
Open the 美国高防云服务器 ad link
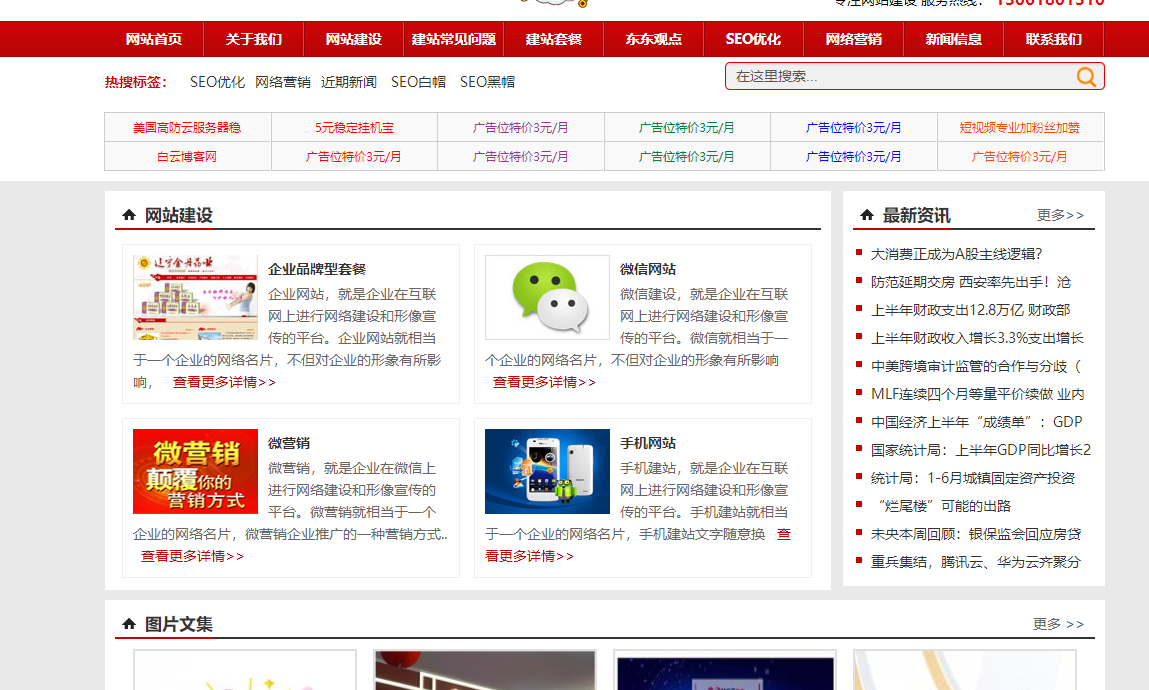(187, 127)
